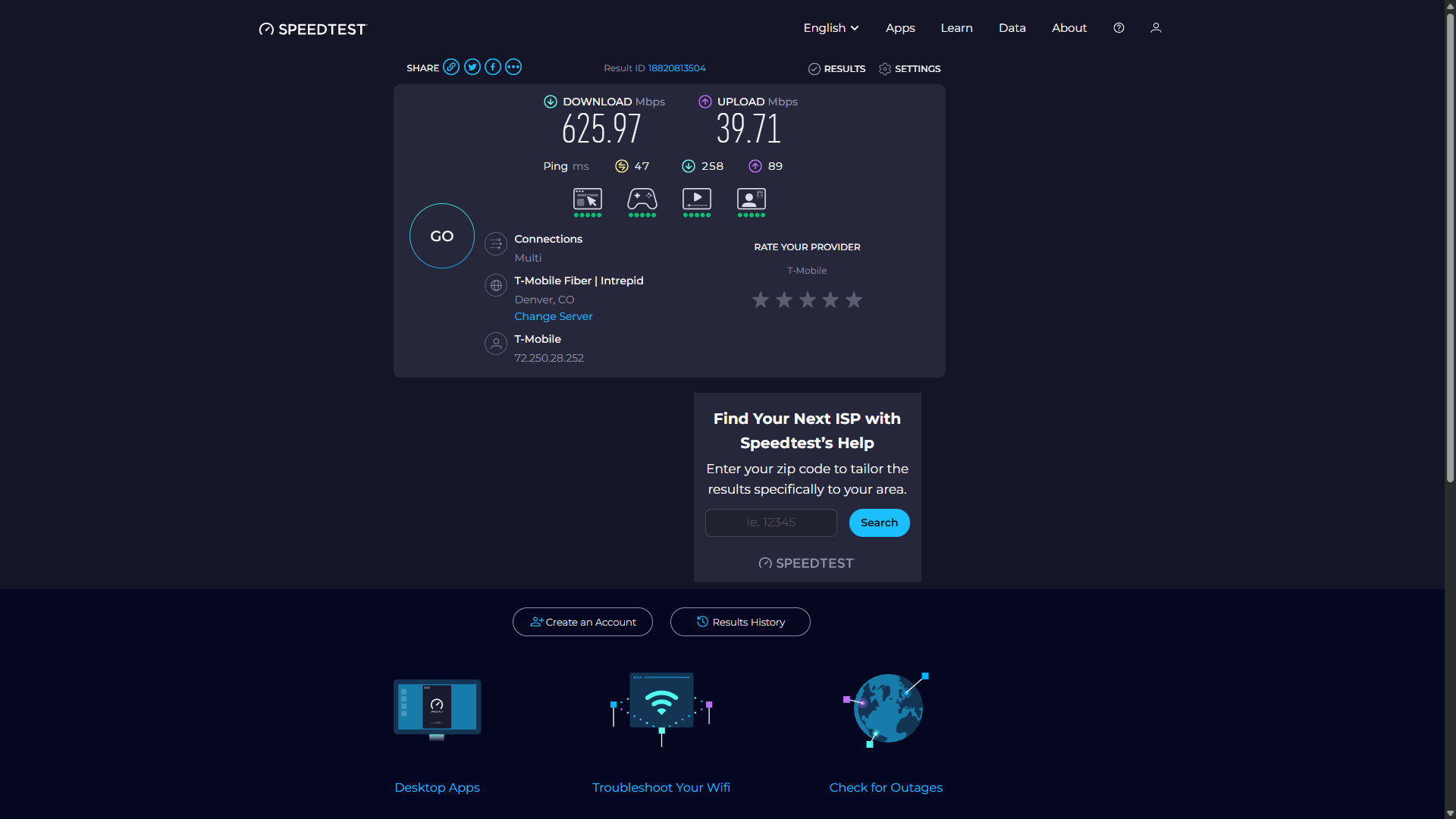Open the Learn menu
Screen dimensions: 1456x819
[956, 28]
